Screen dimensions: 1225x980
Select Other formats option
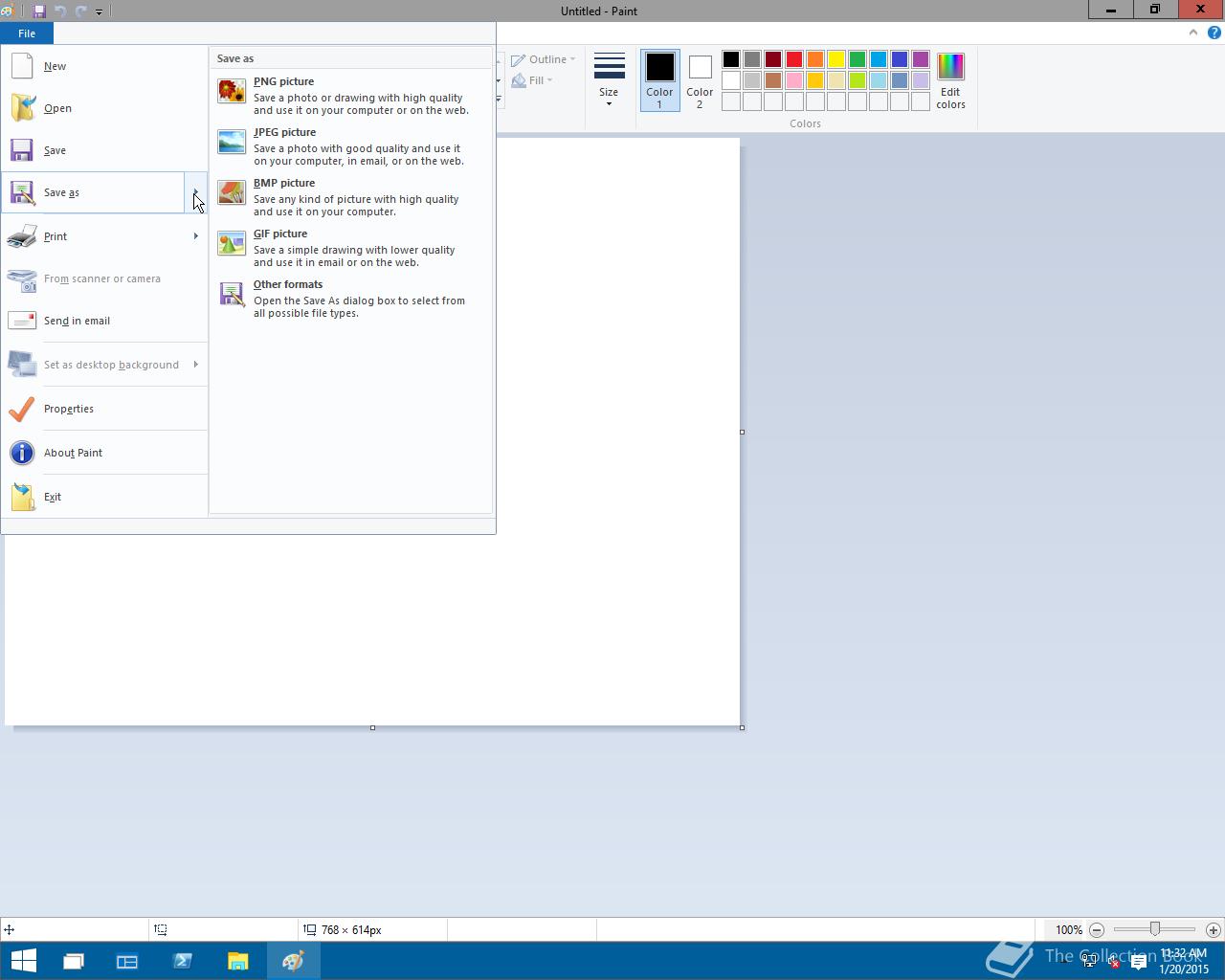coord(350,299)
